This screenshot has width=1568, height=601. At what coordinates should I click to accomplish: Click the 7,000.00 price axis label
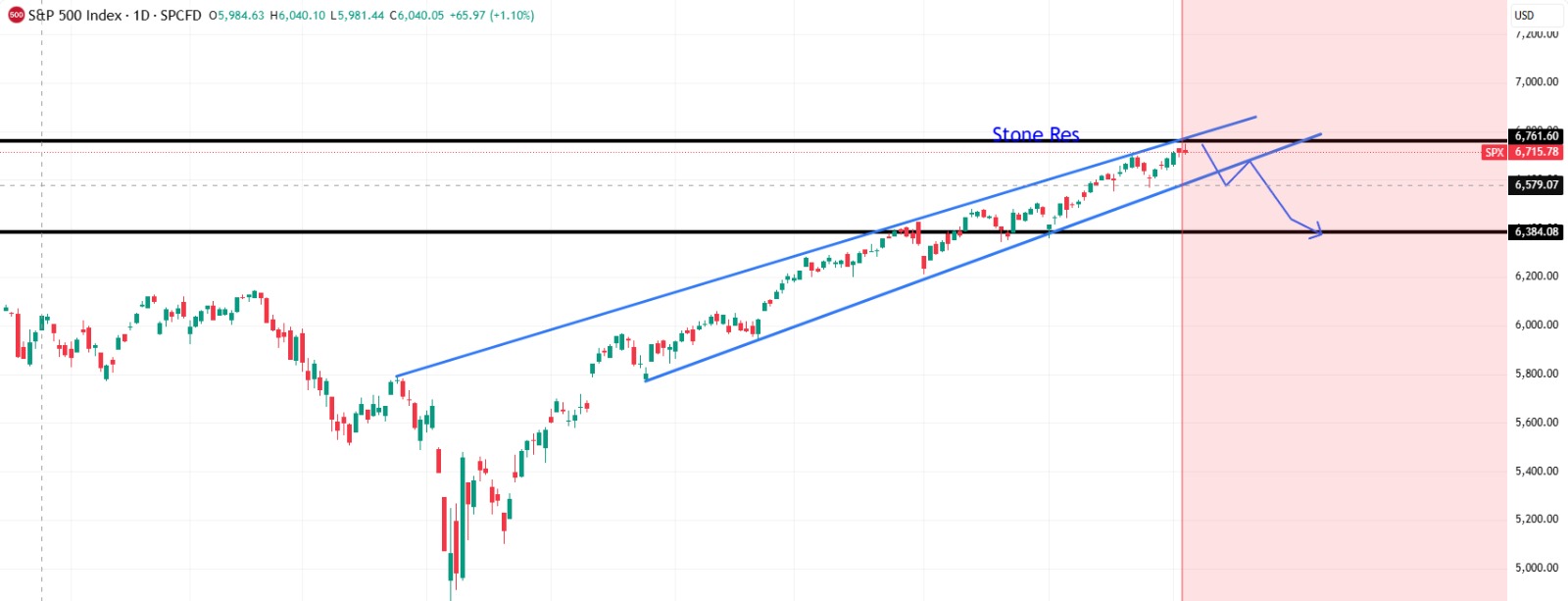tap(1536, 81)
